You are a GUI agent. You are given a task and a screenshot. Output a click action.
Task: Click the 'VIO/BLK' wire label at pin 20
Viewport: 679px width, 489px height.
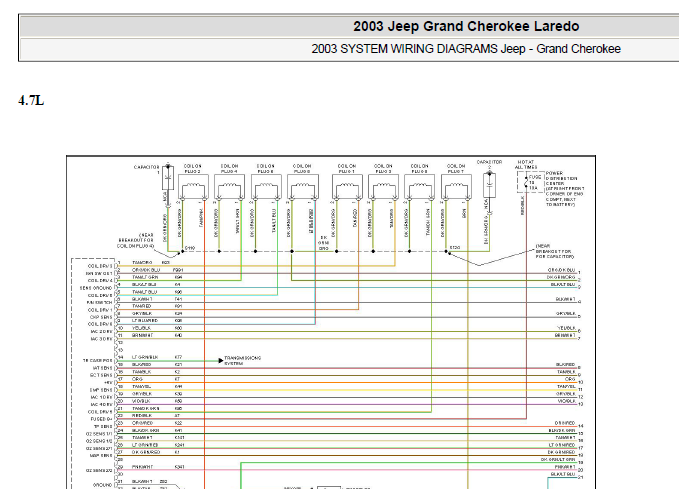pyautogui.click(x=142, y=401)
